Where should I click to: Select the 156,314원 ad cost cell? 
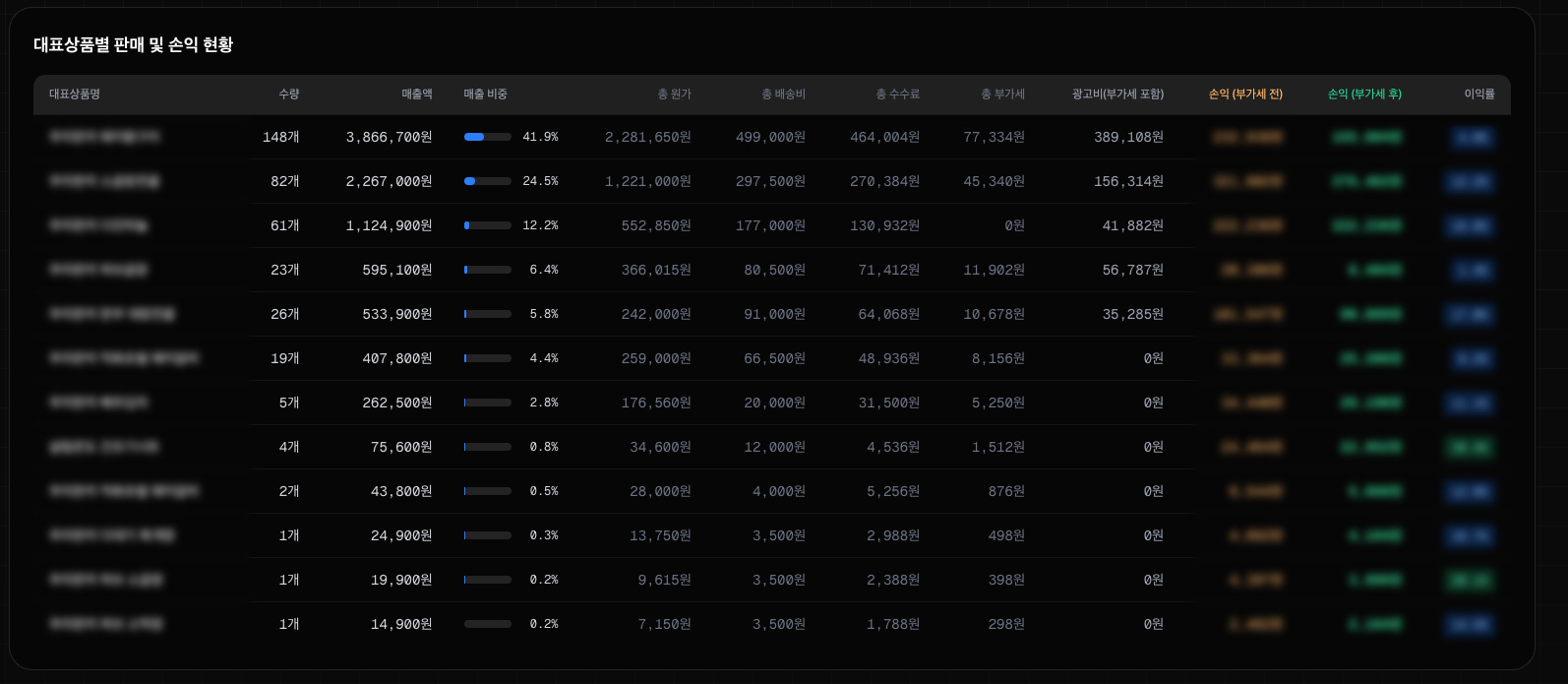tap(1129, 181)
